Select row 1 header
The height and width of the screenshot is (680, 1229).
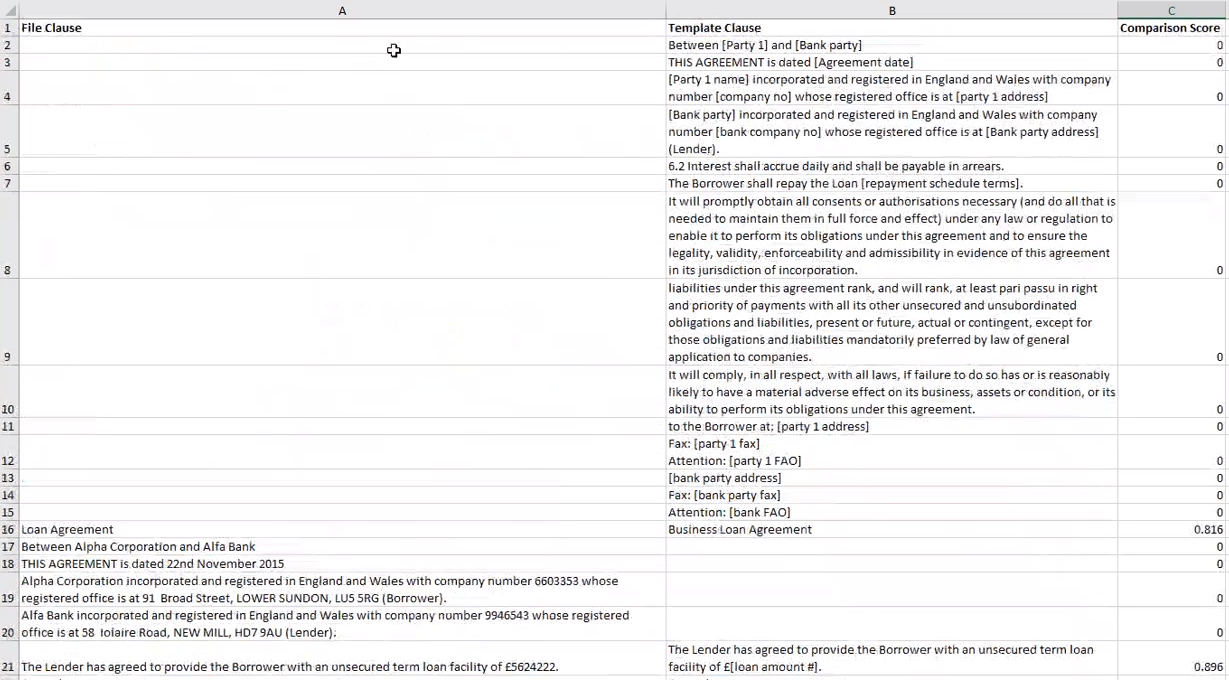[x=8, y=28]
